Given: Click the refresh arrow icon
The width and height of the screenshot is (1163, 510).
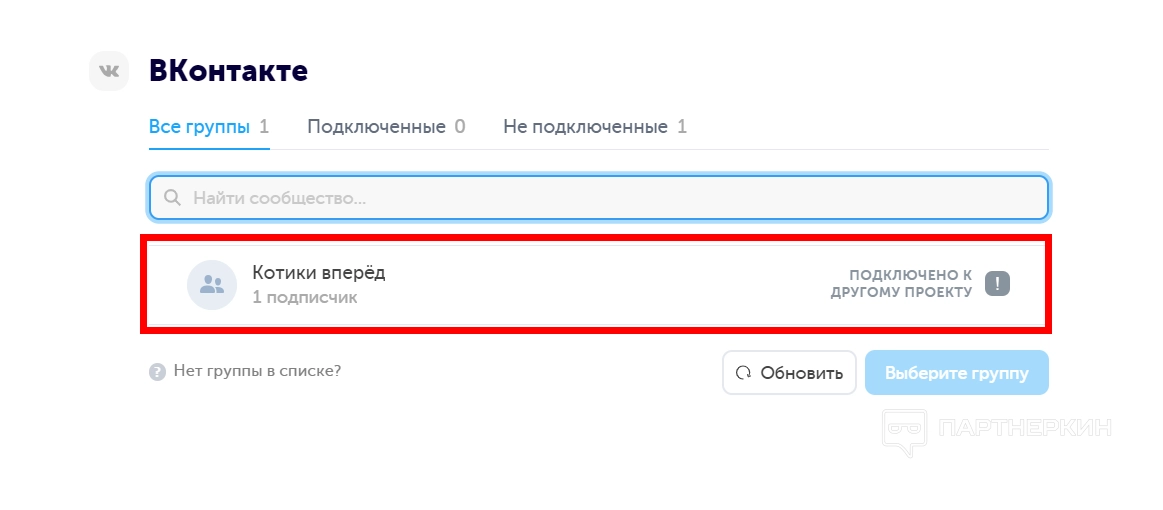Looking at the screenshot, I should 743,373.
